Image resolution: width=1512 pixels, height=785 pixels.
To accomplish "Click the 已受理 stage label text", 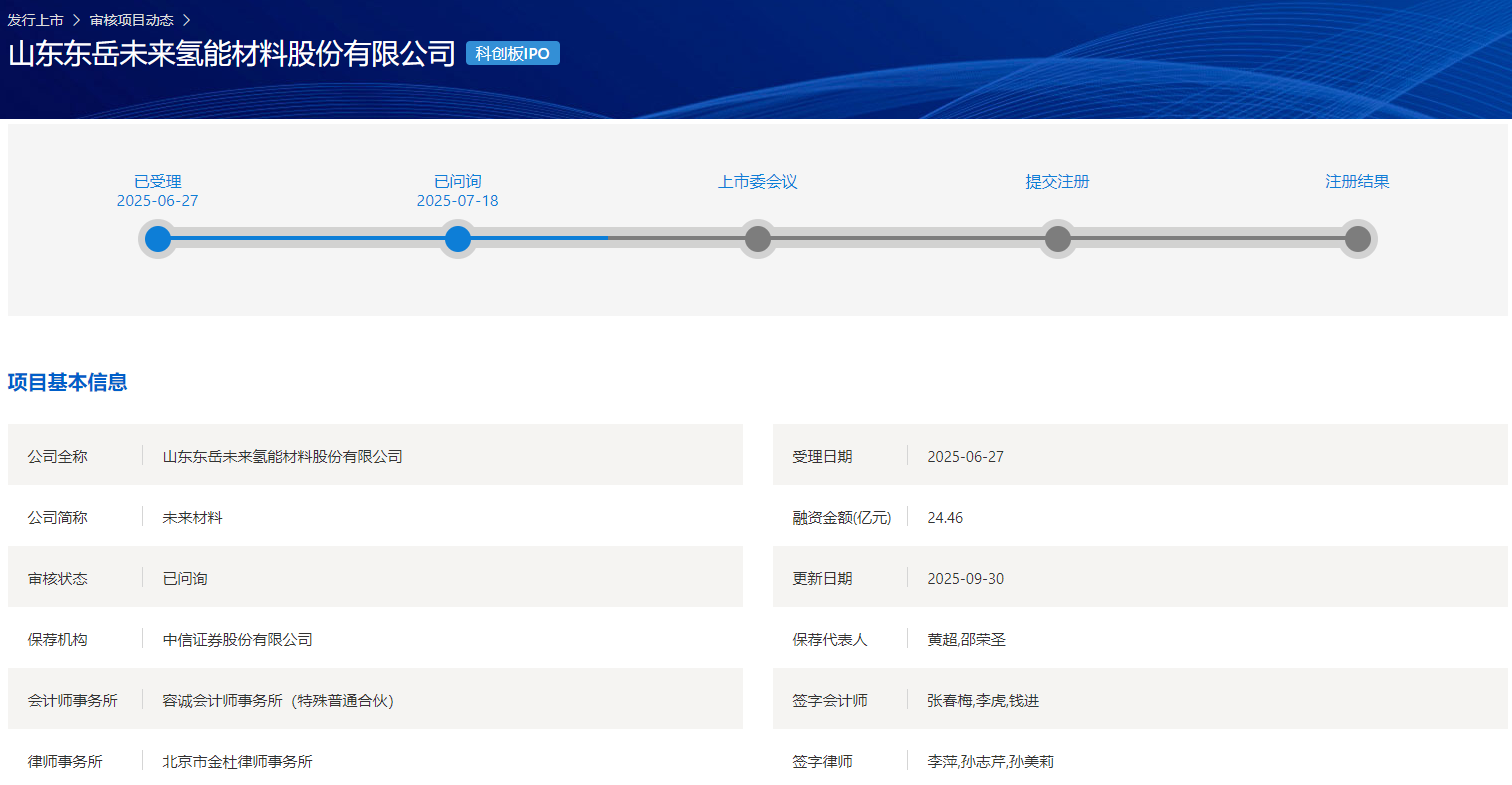I will pos(158,182).
